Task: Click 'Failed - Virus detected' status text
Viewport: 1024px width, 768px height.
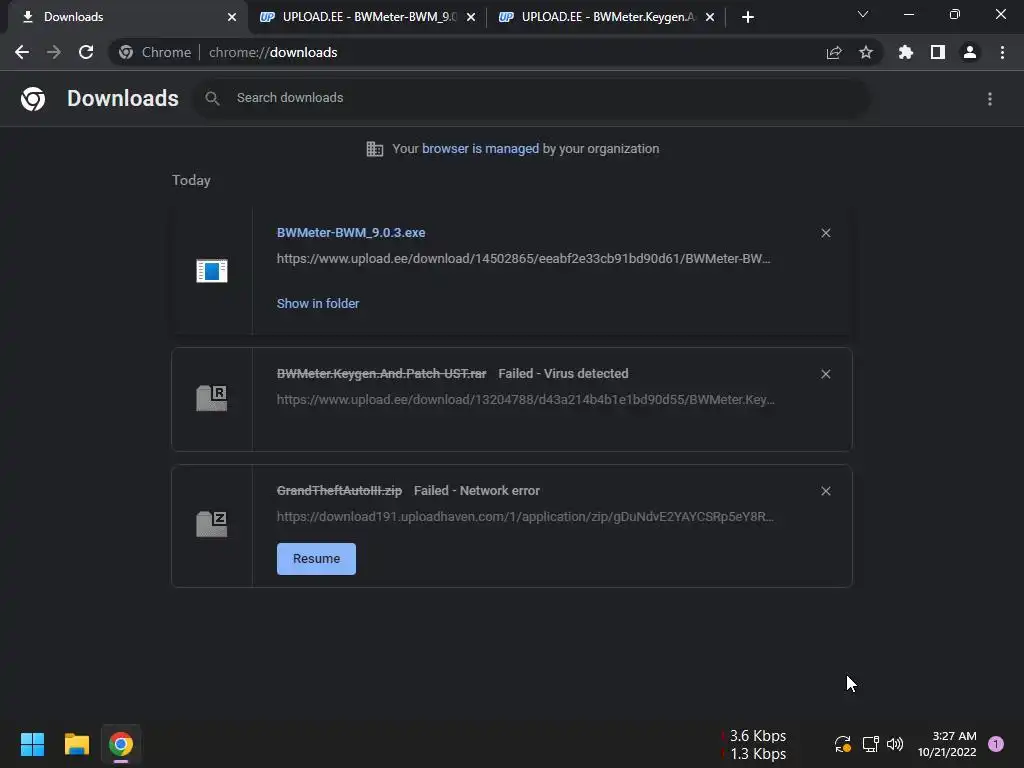Action: [563, 374]
